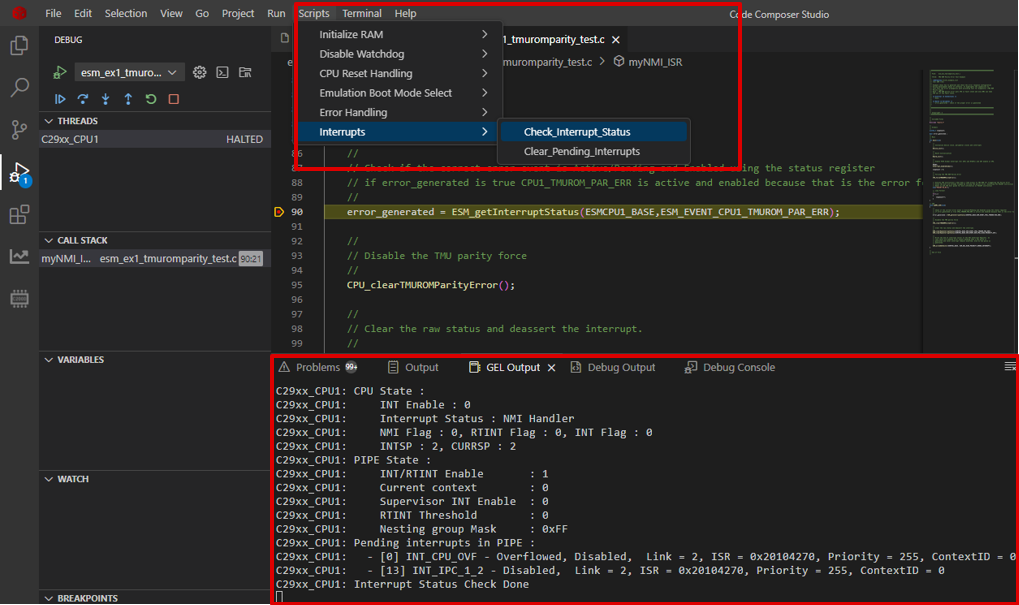The width and height of the screenshot is (1019, 605).
Task: Open the Run and Debug sidebar icon
Action: click(19, 170)
